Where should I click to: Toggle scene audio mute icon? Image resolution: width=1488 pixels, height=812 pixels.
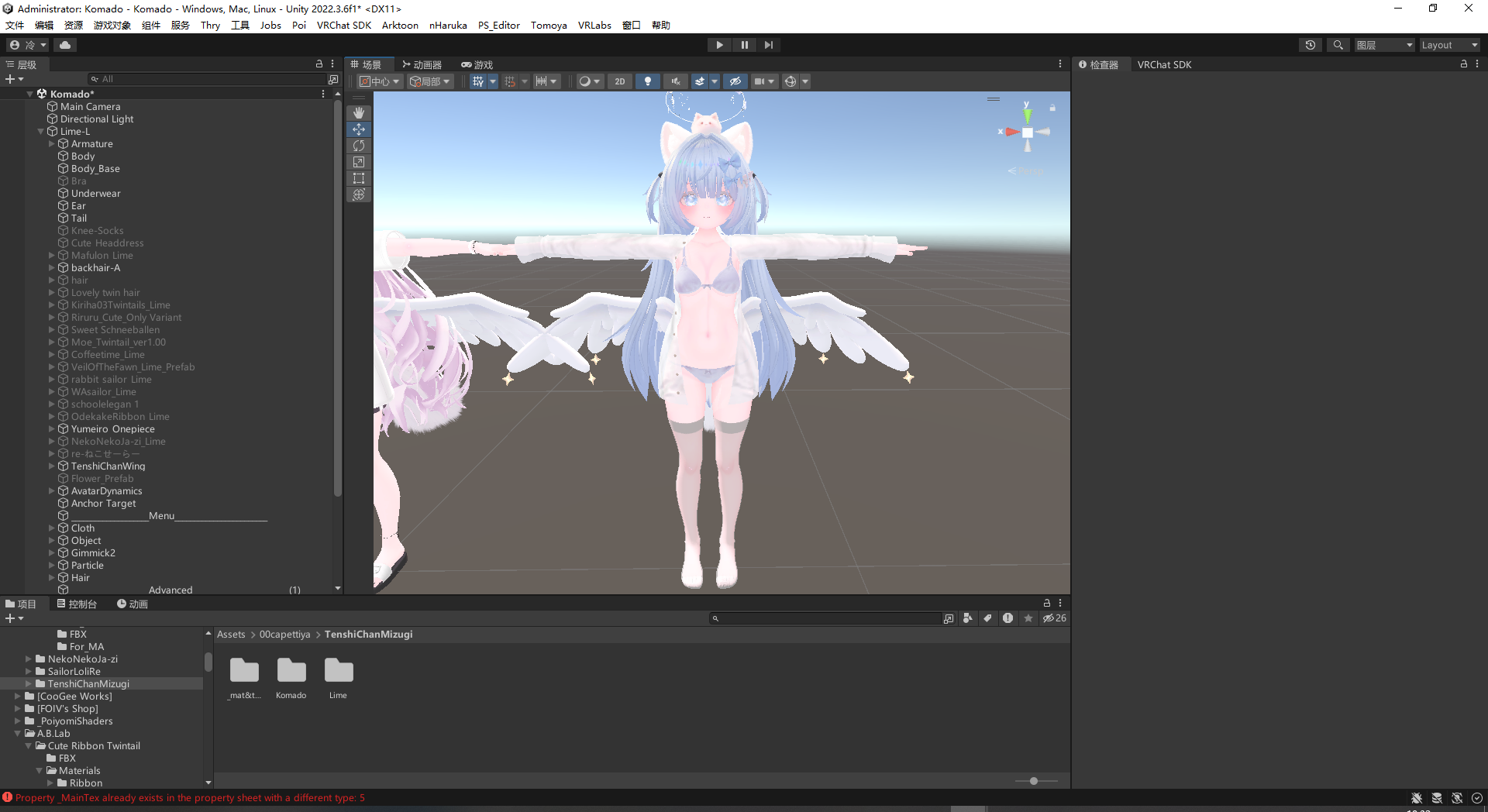tap(676, 81)
